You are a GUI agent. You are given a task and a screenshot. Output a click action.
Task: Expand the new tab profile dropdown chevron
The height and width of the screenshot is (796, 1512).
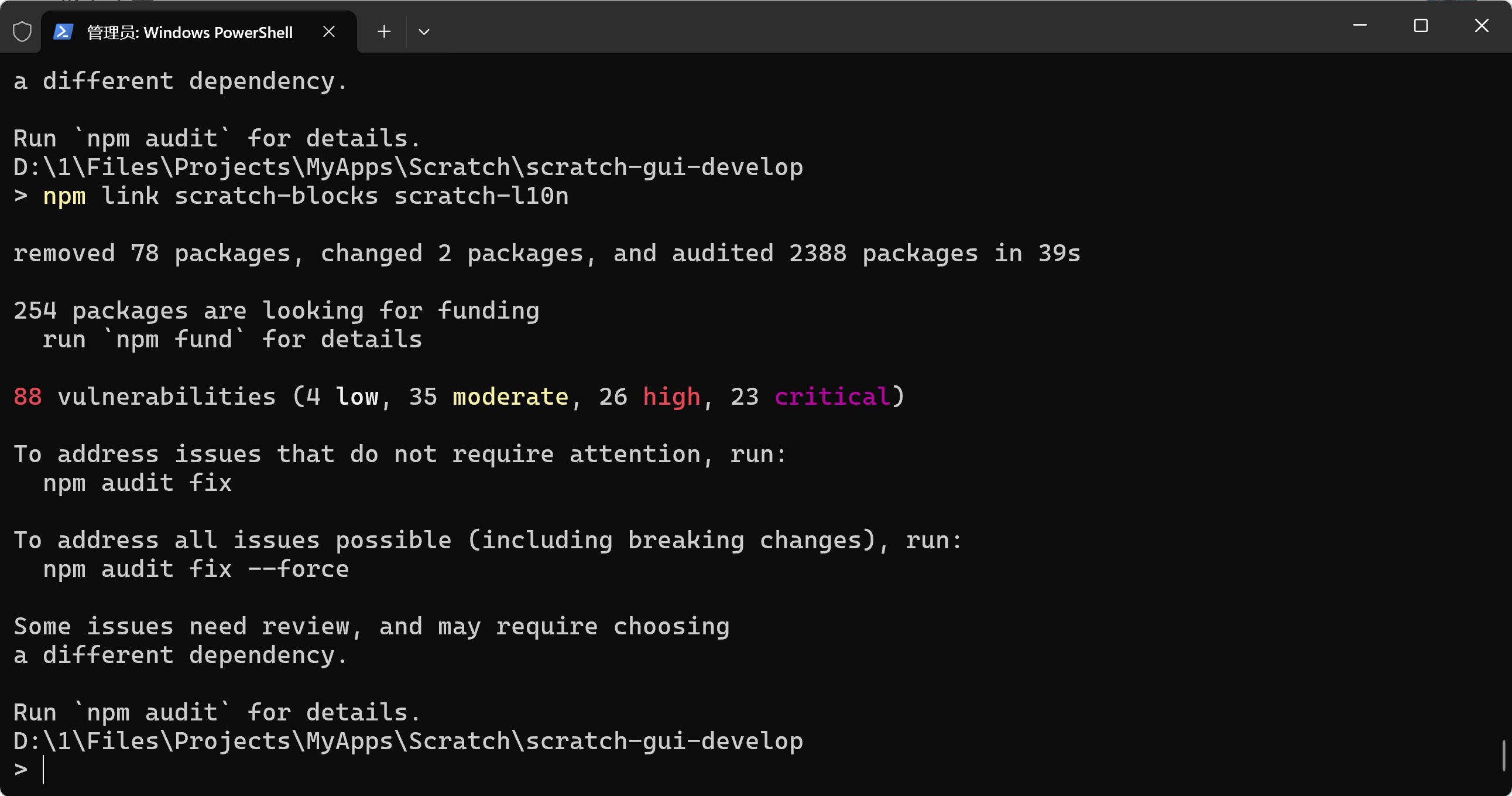pyautogui.click(x=424, y=32)
